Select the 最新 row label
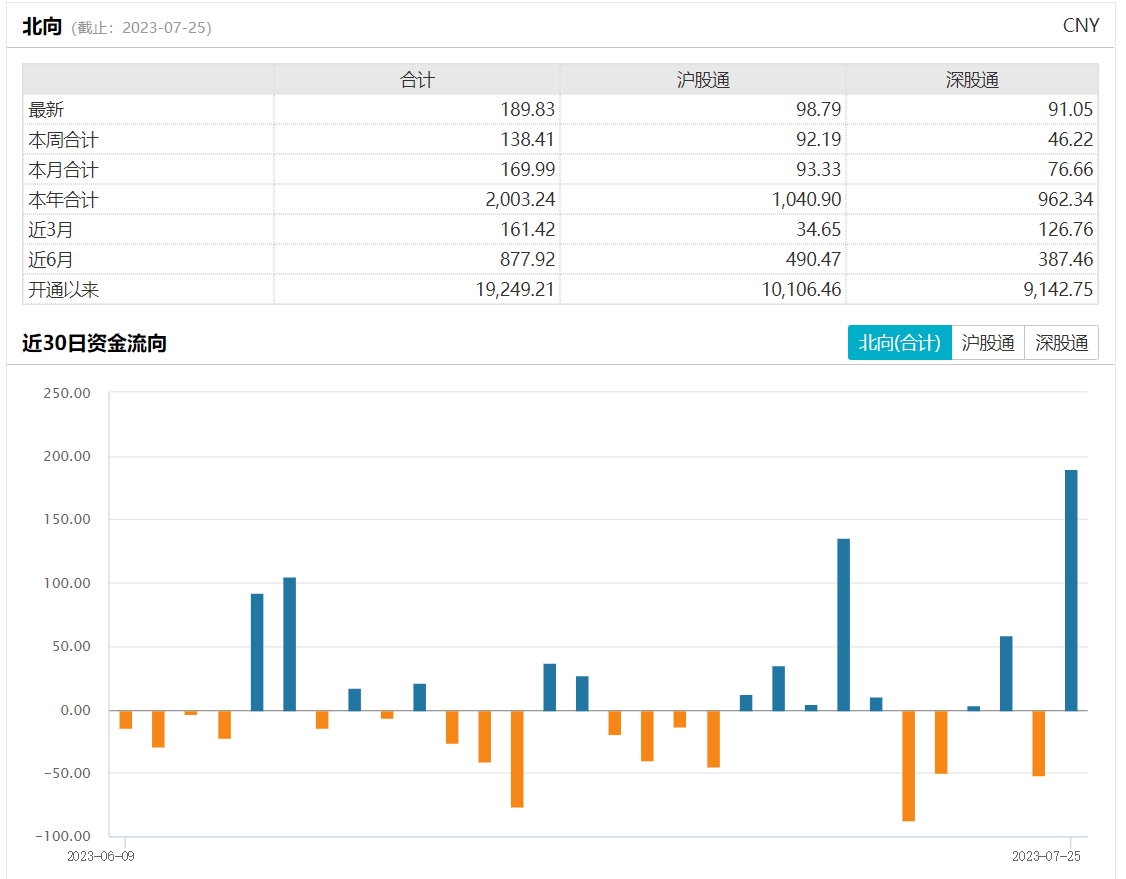Viewport: 1126px width, 879px height. (x=46, y=110)
